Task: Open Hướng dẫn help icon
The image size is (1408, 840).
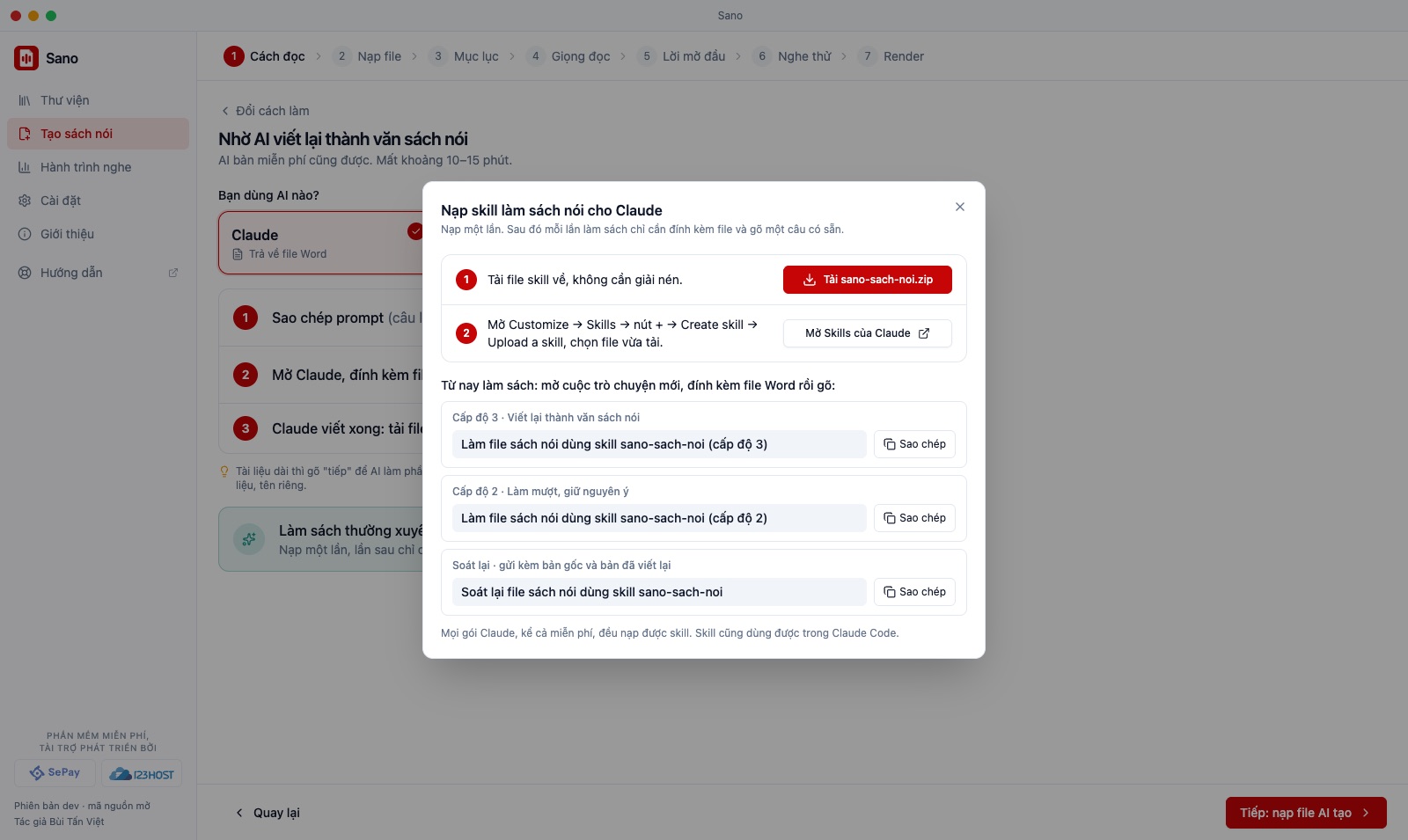Action: coord(25,273)
